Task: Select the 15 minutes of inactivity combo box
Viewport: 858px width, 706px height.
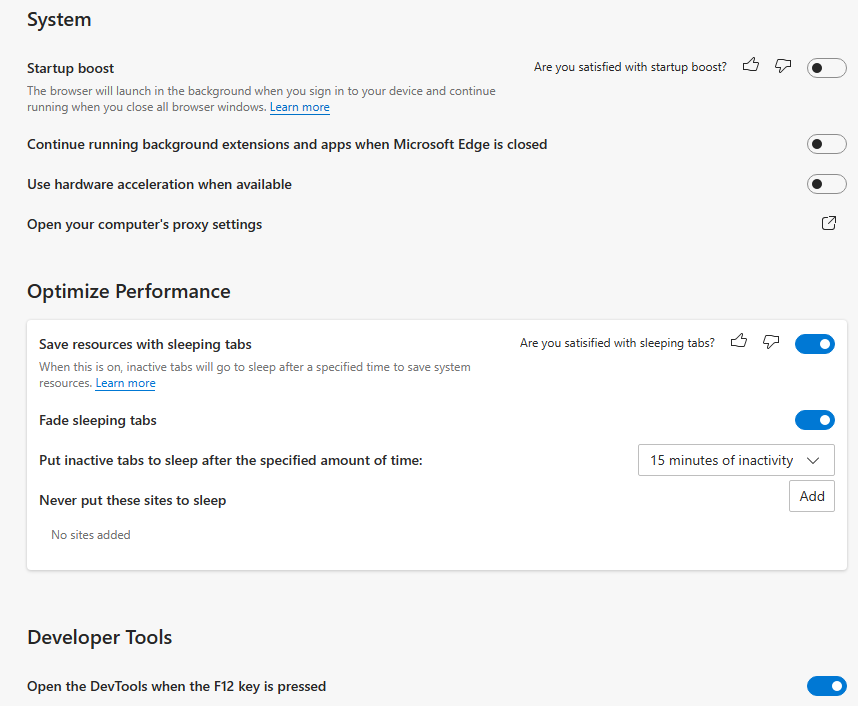Action: click(x=736, y=460)
